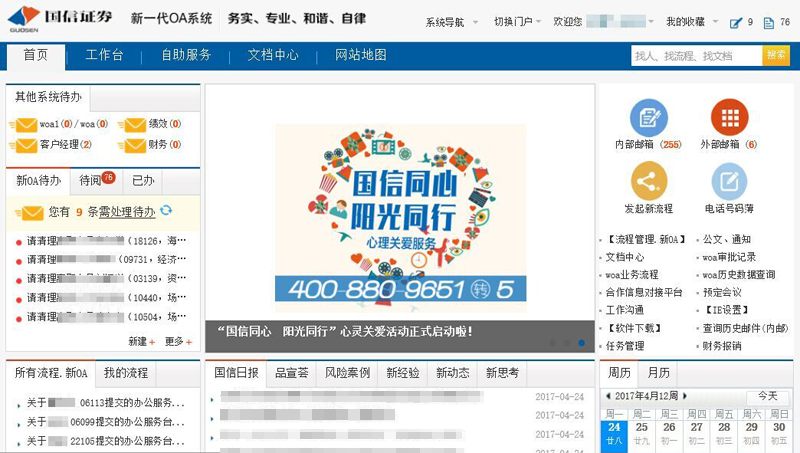Switch to the 工作台 navigation tab

[104, 56]
